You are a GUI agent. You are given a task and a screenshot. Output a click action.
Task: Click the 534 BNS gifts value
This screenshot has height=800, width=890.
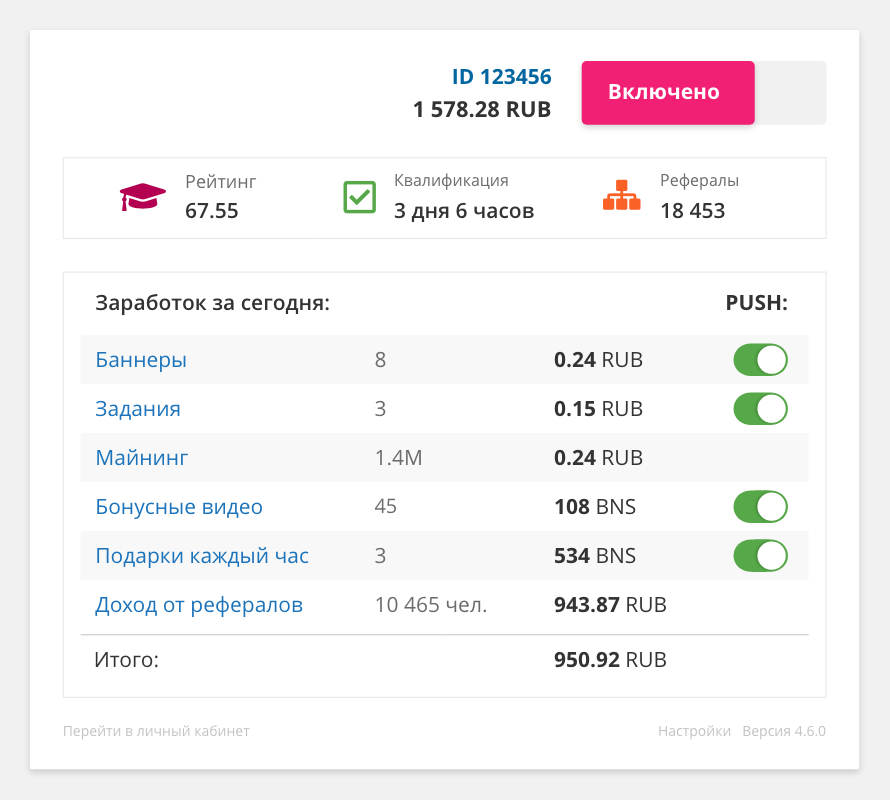click(x=595, y=555)
